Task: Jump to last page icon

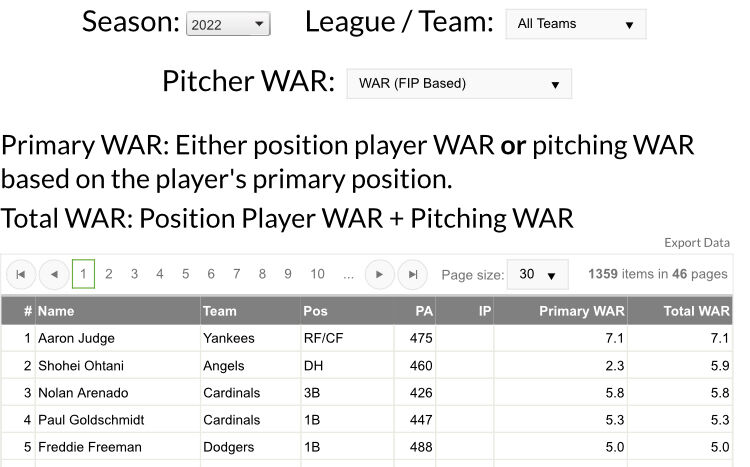Action: [x=412, y=274]
